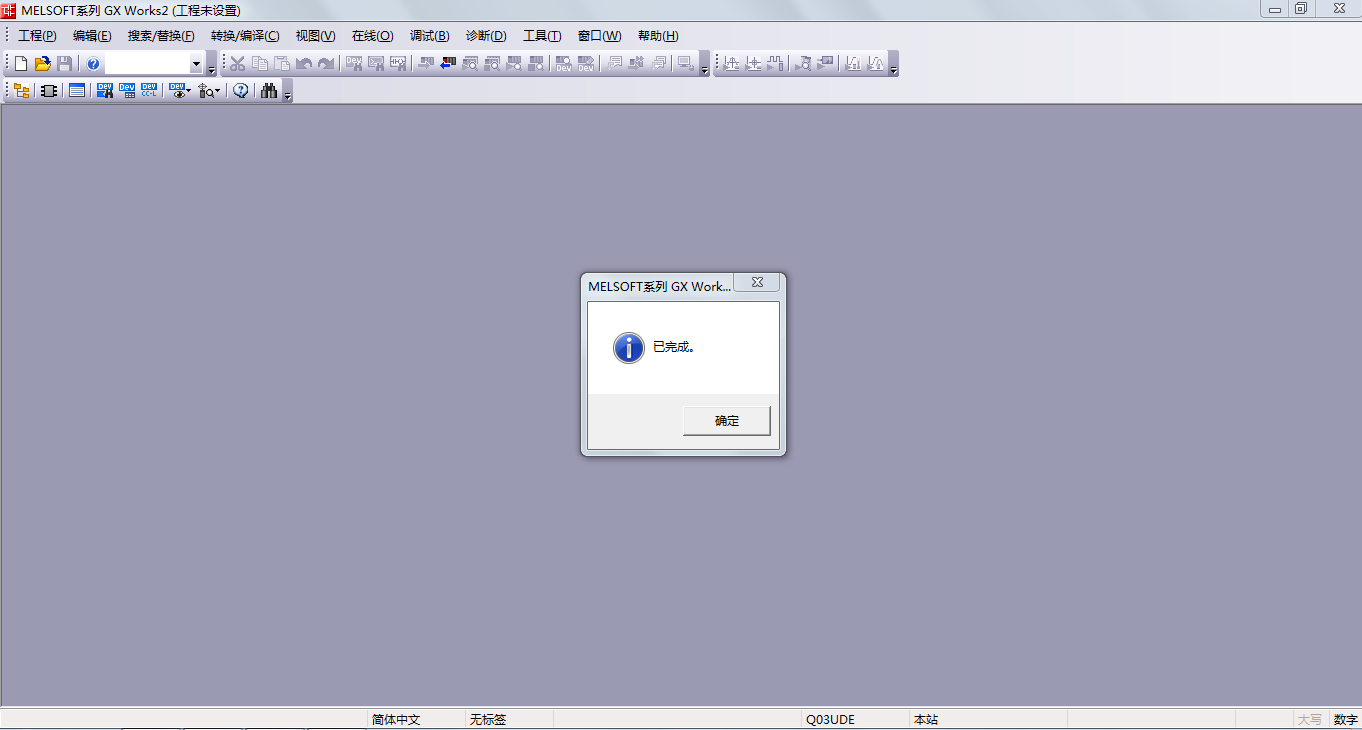The width and height of the screenshot is (1362, 730).
Task: Click the 简体中文 status bar field
Action: 396,720
